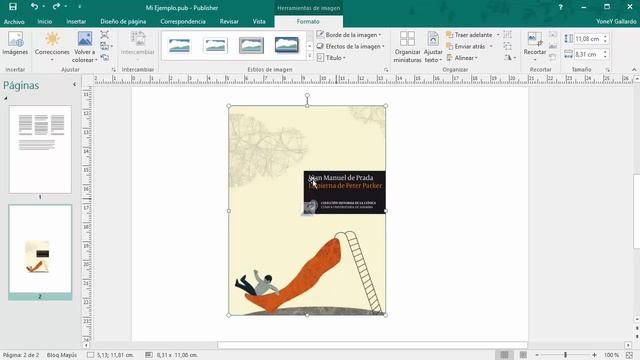Click the fill icon beside Recortar
The height and width of the screenshot is (360, 640).
tap(553, 47)
